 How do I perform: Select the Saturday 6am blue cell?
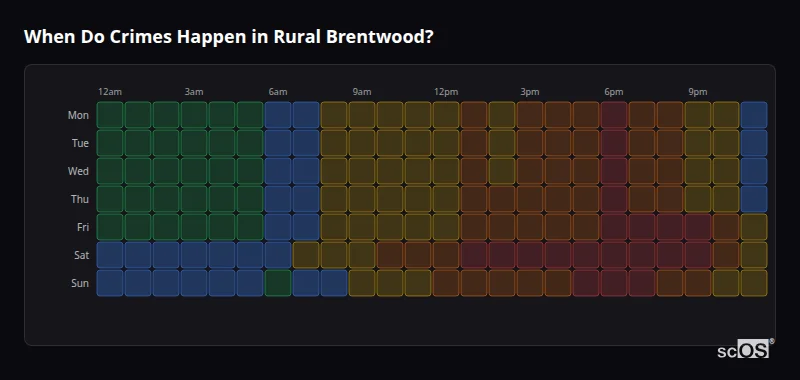pyautogui.click(x=278, y=255)
